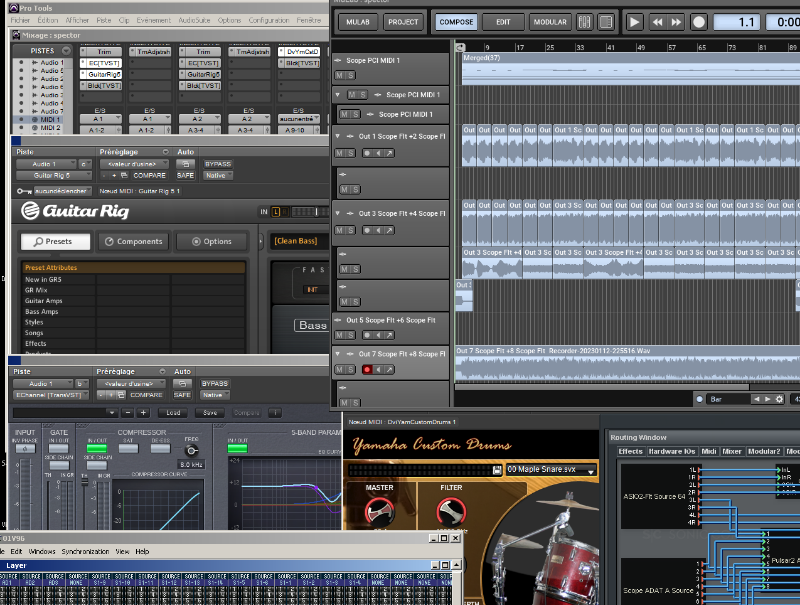
Task: Collapse the Out 7 Scope Flt track group
Action: [x=338, y=354]
